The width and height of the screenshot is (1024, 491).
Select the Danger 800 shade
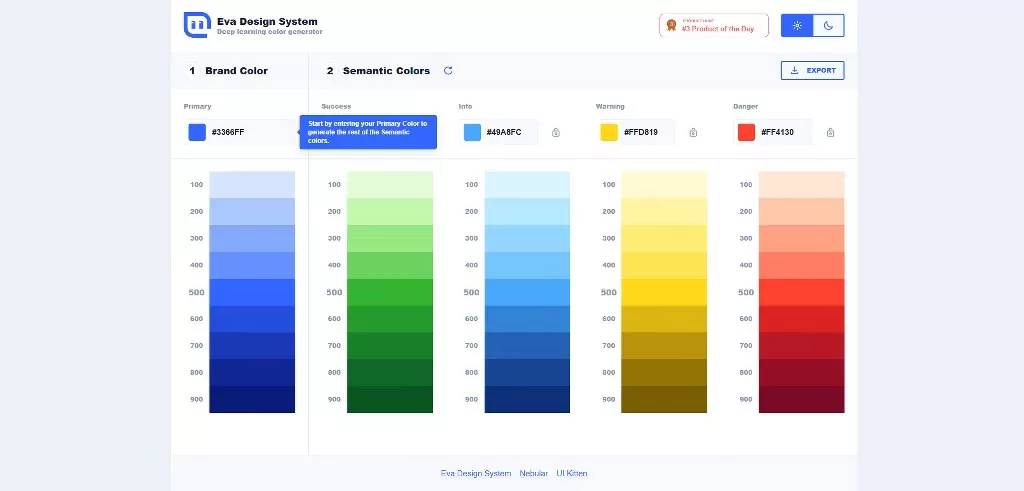[x=802, y=373]
